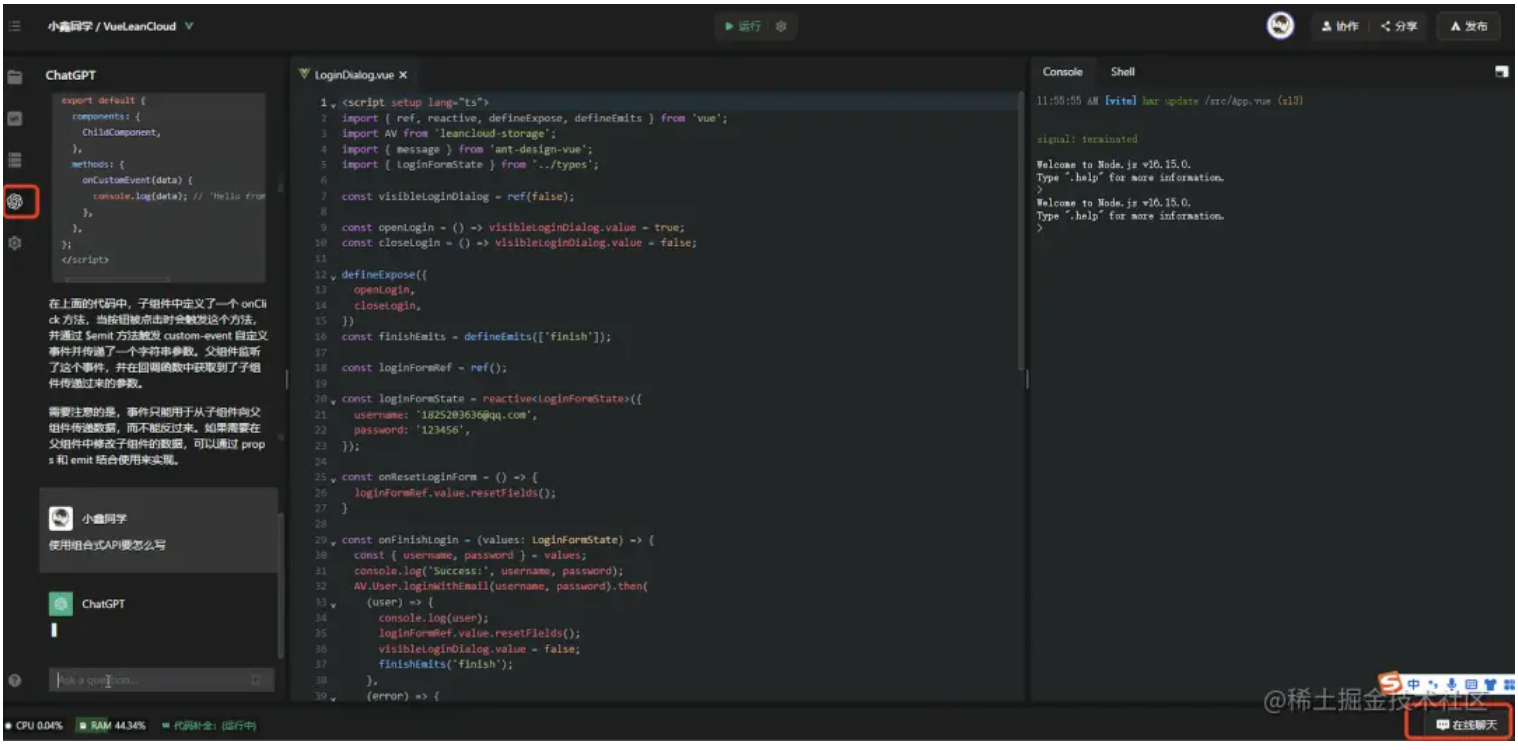Image resolution: width=1518 pixels, height=750 pixels.
Task: Open the database stack sidebar icon
Action: coord(15,160)
